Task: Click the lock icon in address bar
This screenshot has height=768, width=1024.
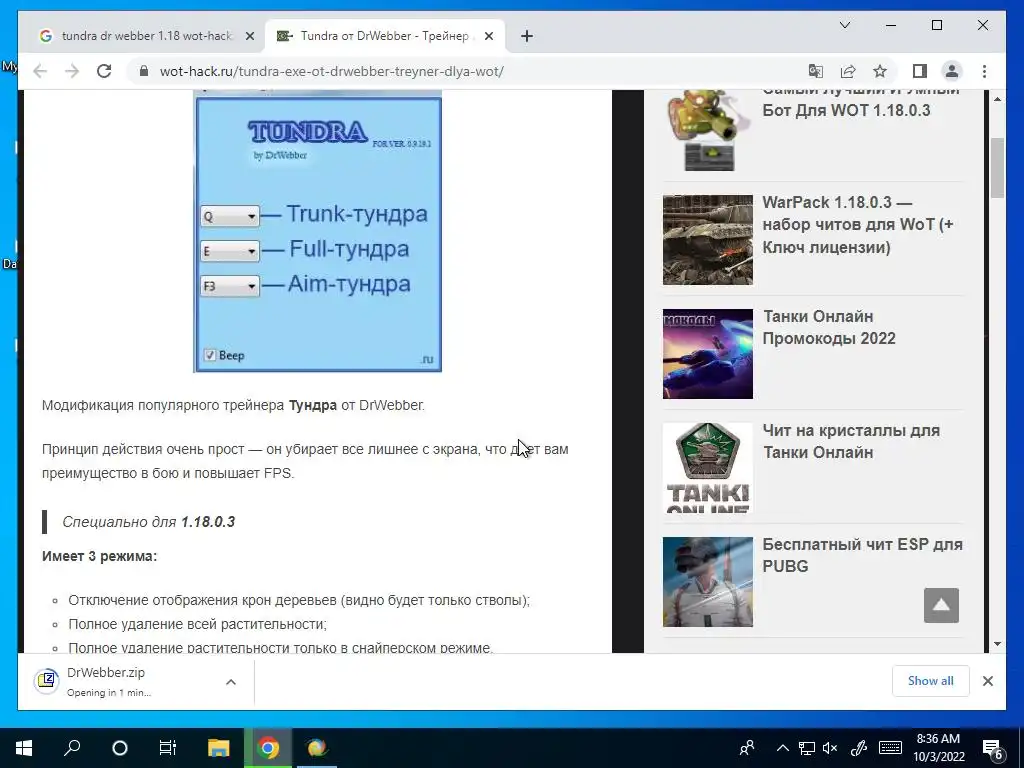Action: (x=144, y=71)
